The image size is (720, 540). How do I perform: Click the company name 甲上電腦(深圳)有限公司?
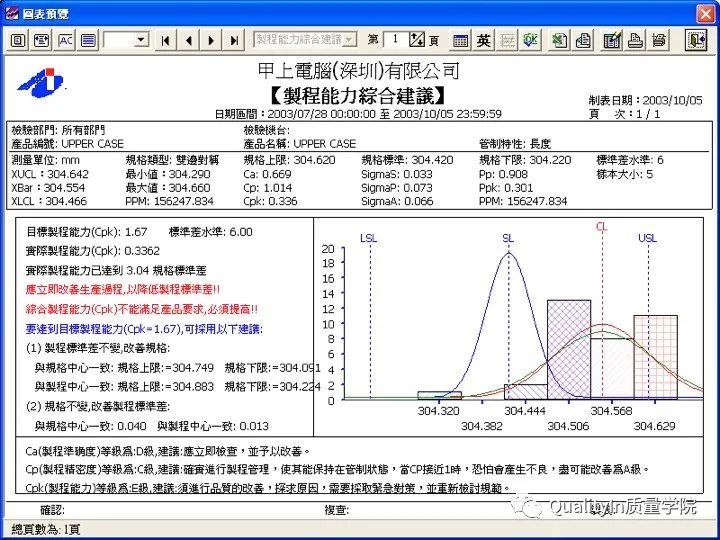click(x=359, y=71)
